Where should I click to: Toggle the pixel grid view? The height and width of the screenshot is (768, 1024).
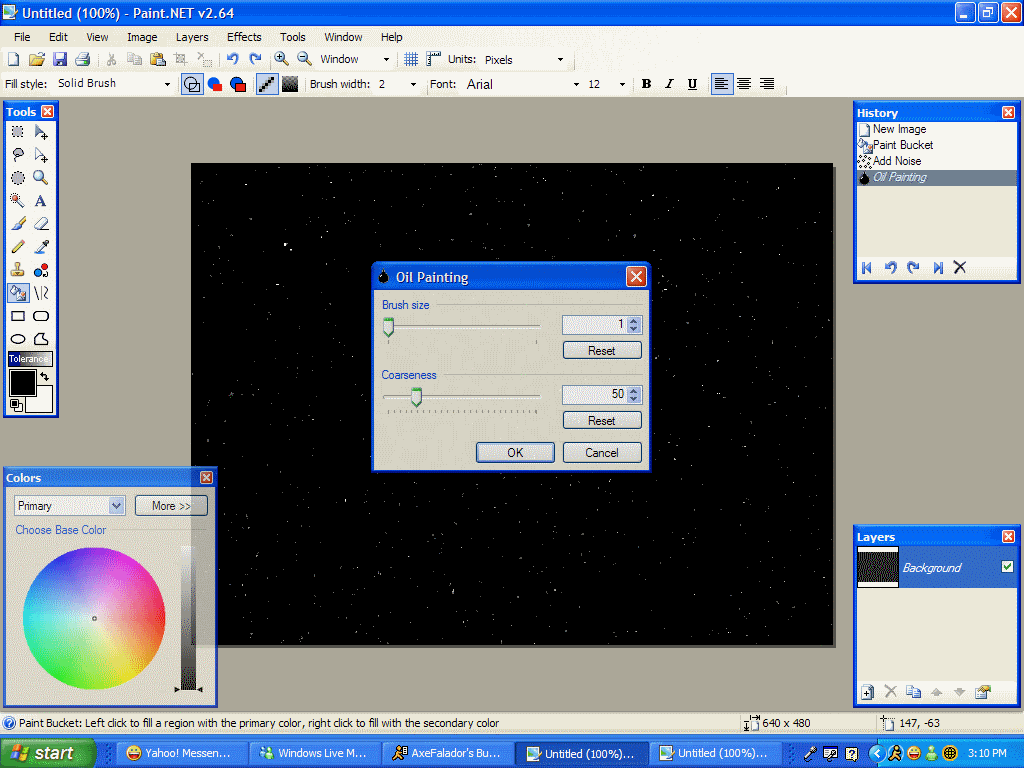(x=411, y=60)
